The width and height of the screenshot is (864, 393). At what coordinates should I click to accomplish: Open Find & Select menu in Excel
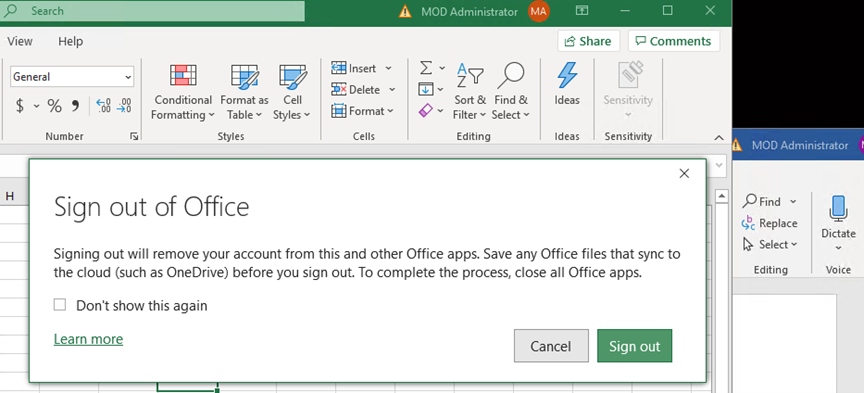point(511,91)
